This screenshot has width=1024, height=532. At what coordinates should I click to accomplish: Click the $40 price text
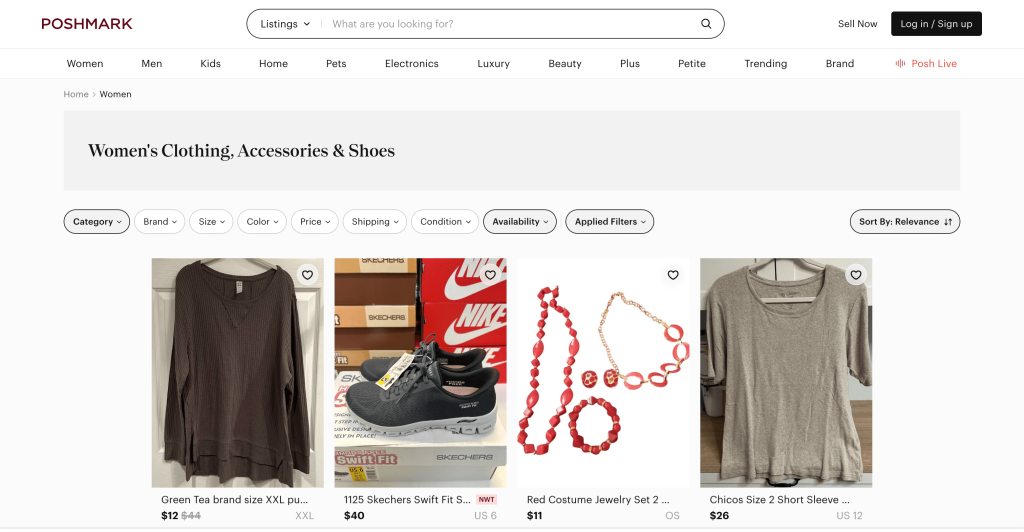pyautogui.click(x=354, y=516)
